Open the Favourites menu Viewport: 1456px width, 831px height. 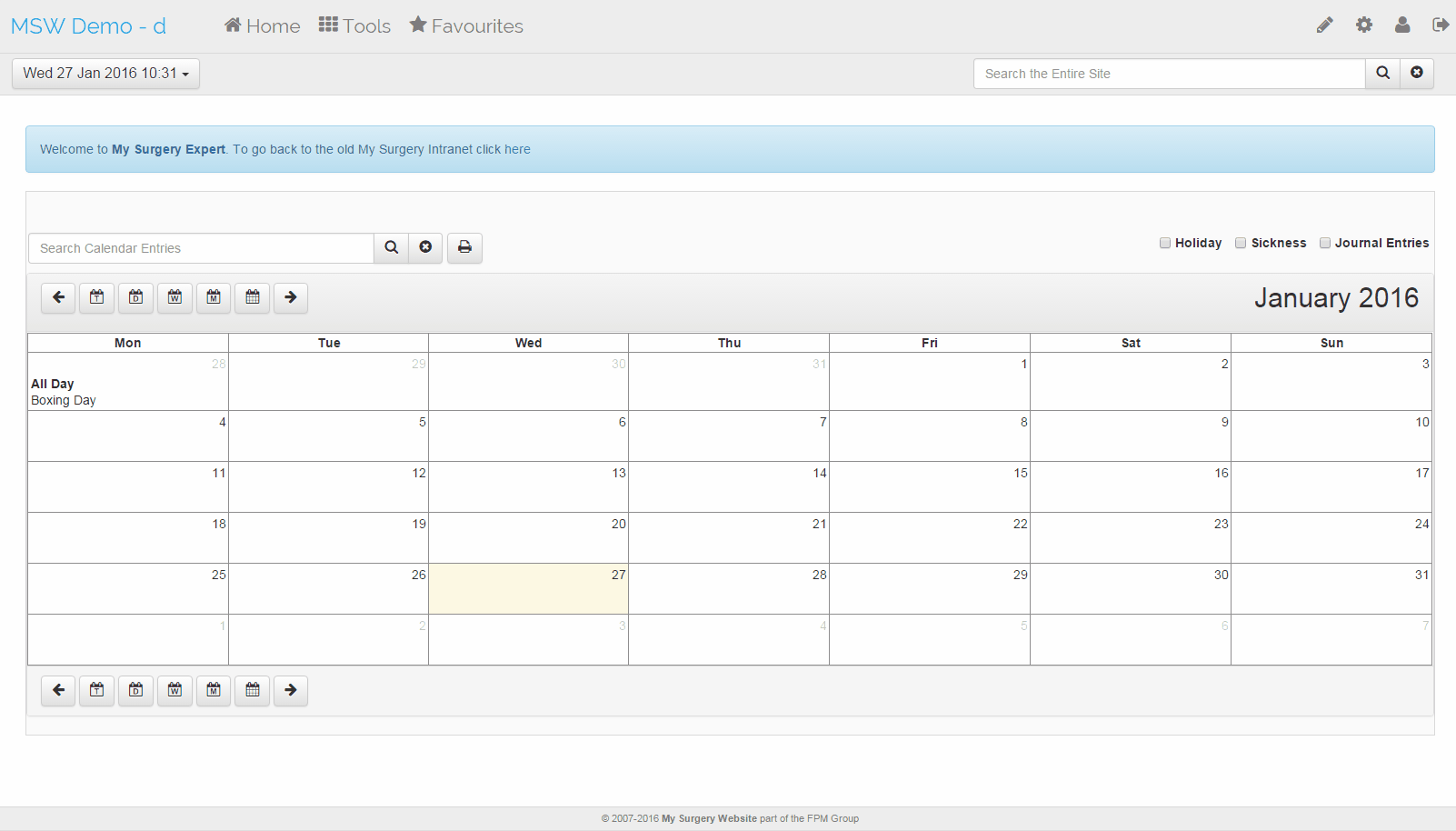(466, 26)
